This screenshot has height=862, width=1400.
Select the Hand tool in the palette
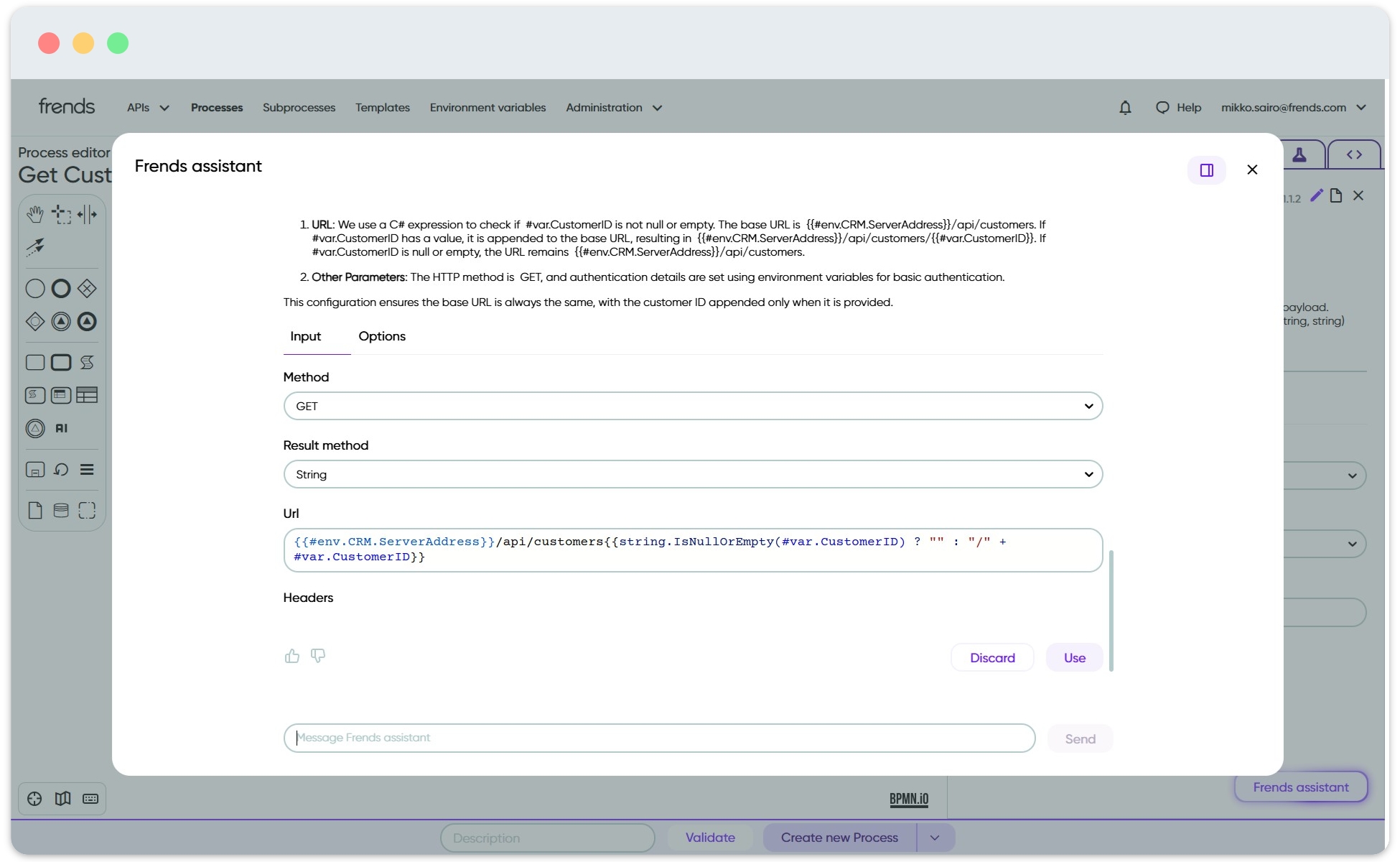34,214
